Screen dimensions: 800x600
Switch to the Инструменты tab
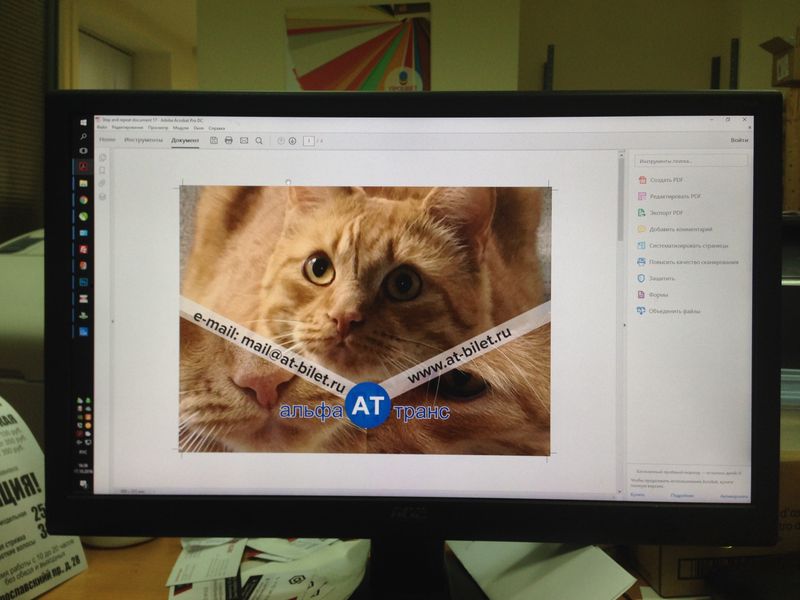pyautogui.click(x=144, y=140)
